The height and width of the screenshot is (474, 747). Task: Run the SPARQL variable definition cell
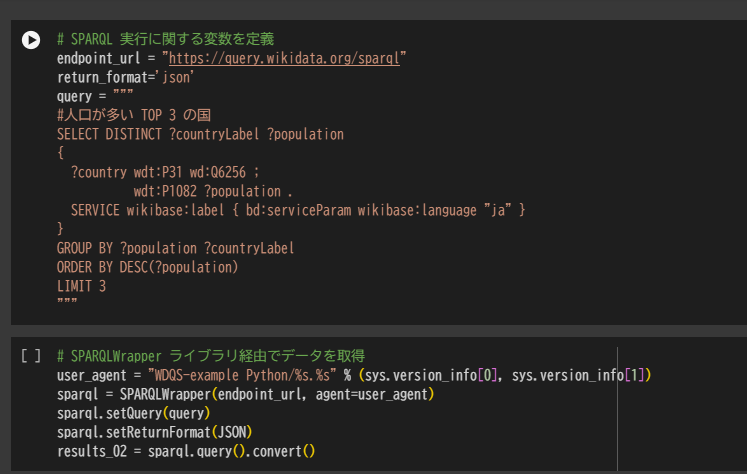[x=31, y=40]
